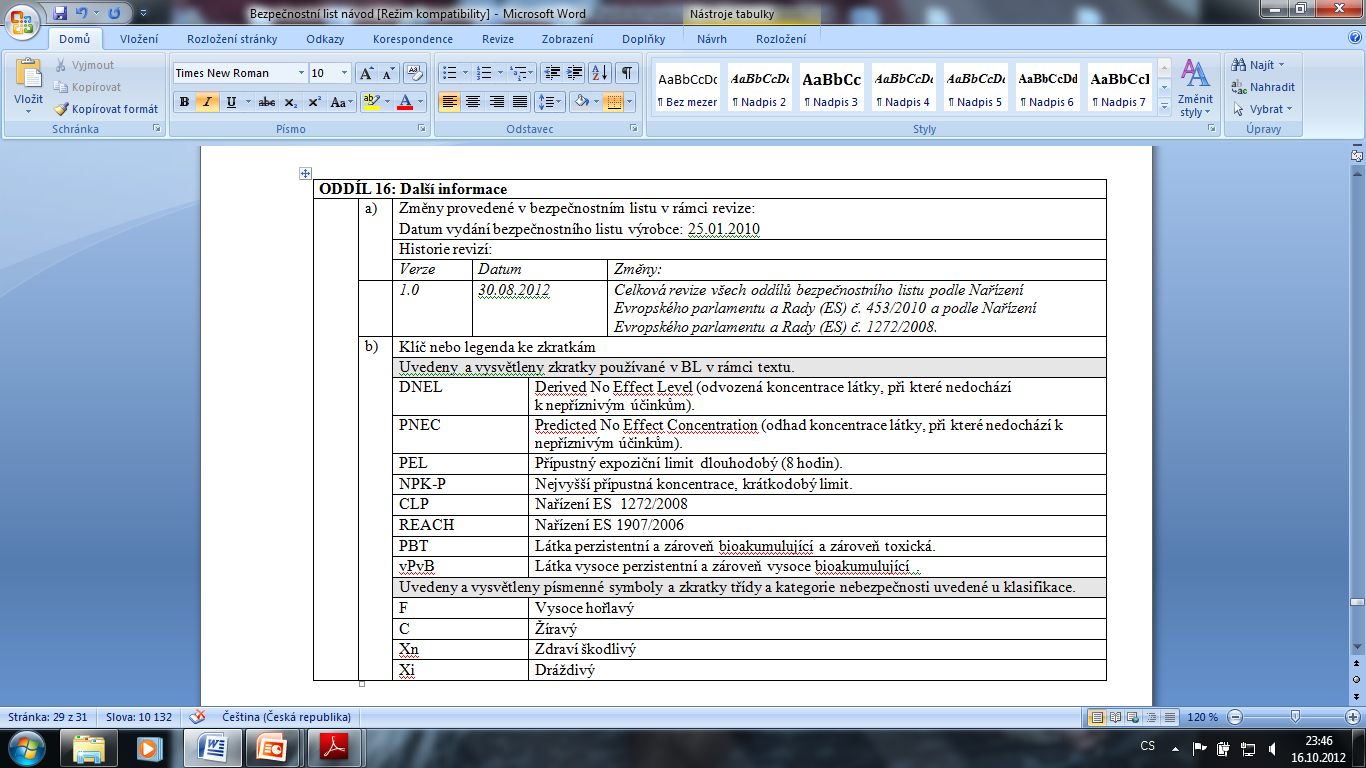This screenshot has height=768, width=1366.
Task: Open the bullets list dropdown arrow
Action: 464,73
